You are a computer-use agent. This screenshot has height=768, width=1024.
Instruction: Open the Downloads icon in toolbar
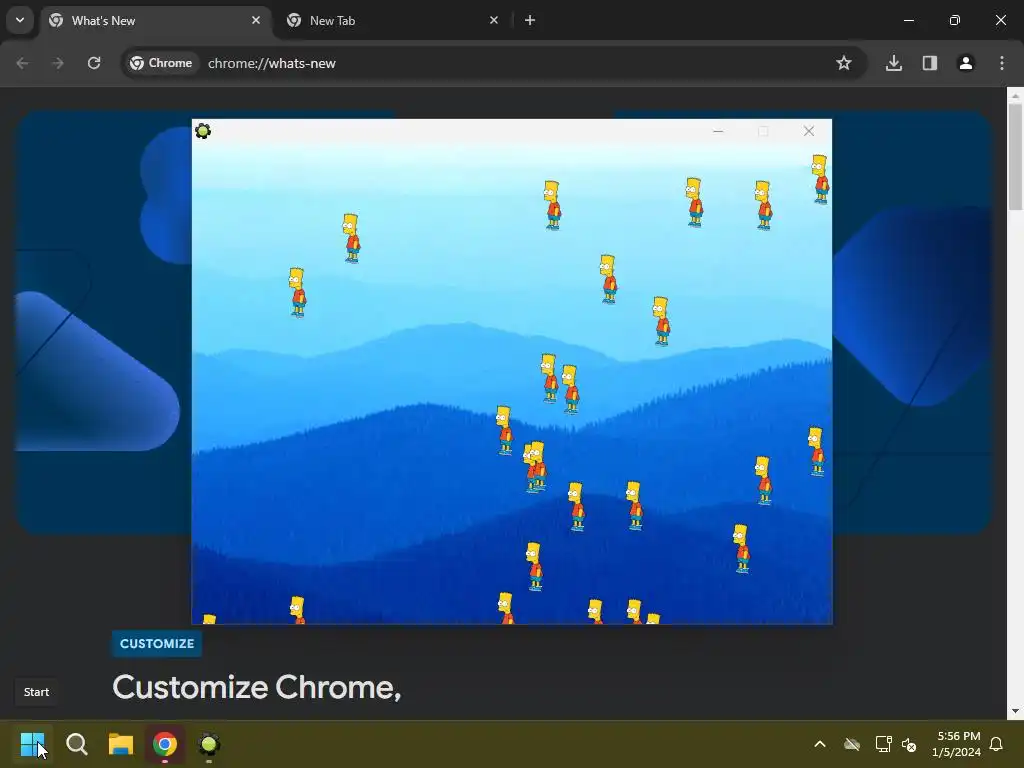[x=893, y=63]
